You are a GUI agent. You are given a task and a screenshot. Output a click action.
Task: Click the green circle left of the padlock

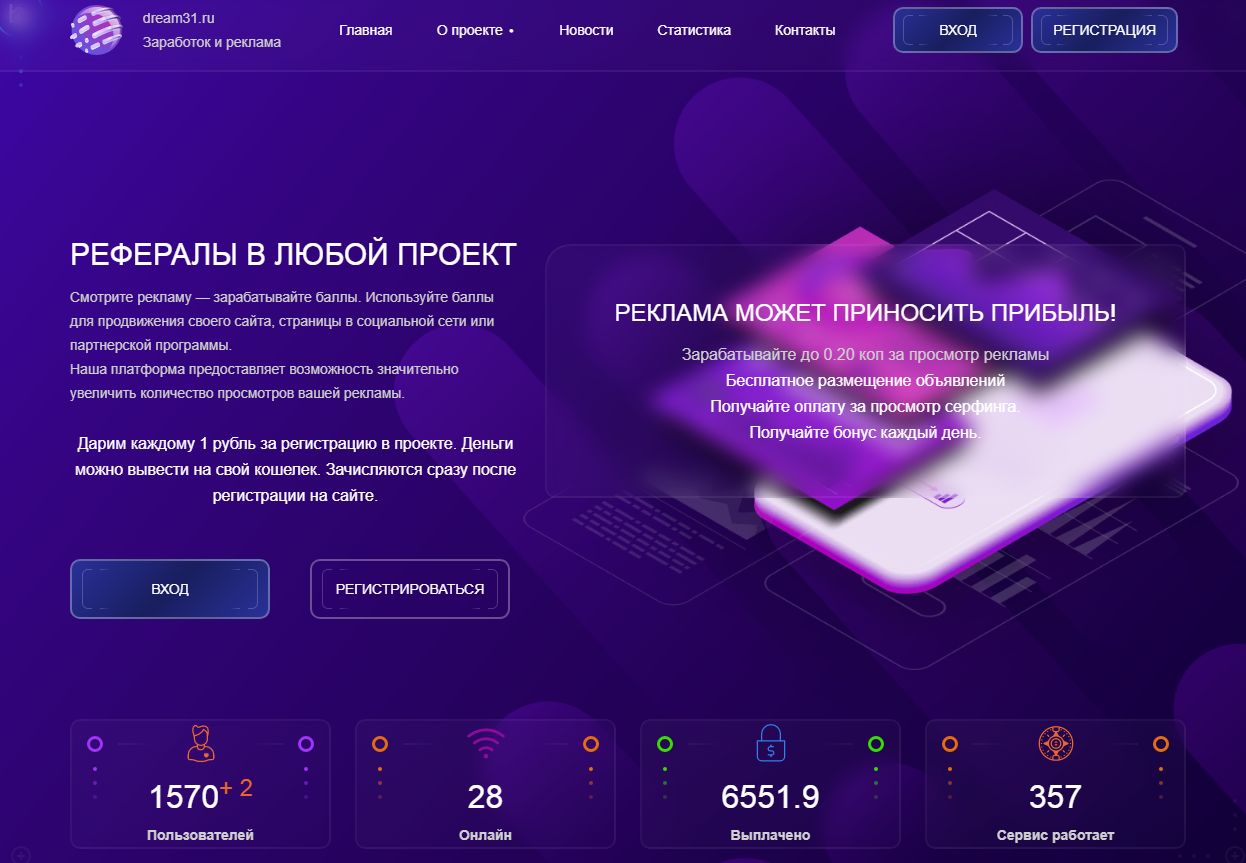(665, 744)
